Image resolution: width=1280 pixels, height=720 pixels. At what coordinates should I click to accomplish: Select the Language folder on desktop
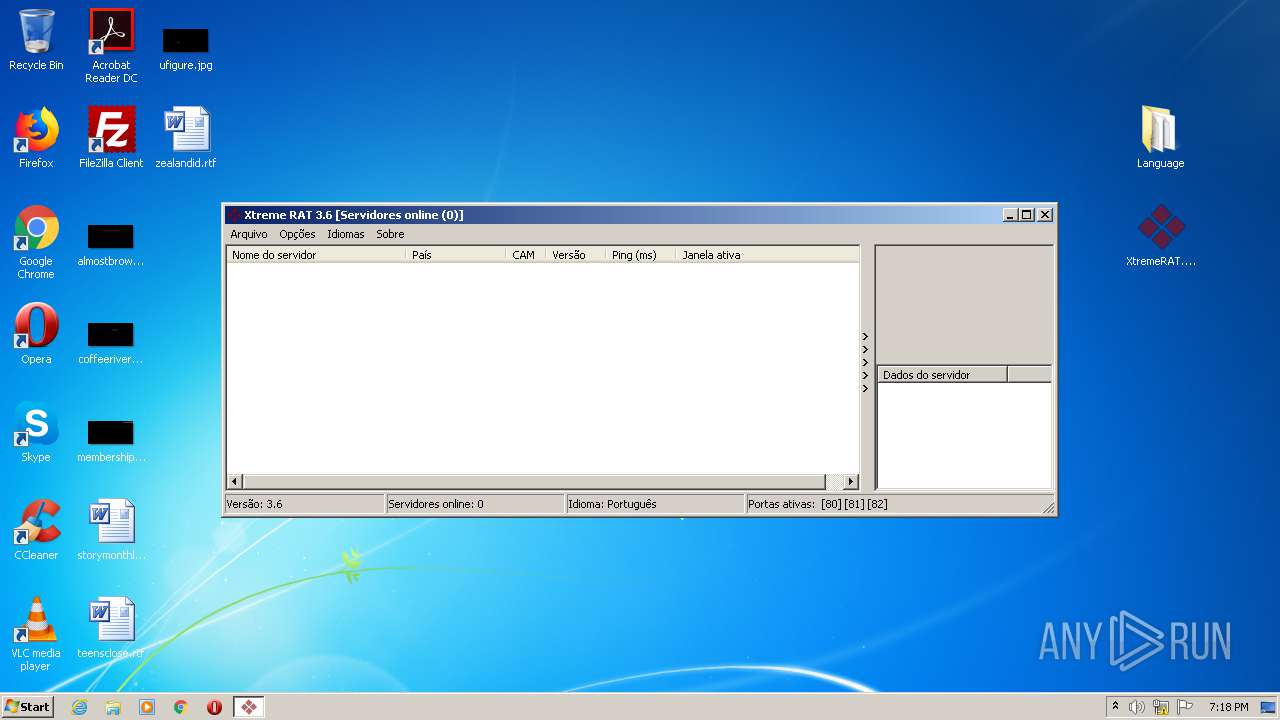pyautogui.click(x=1160, y=138)
